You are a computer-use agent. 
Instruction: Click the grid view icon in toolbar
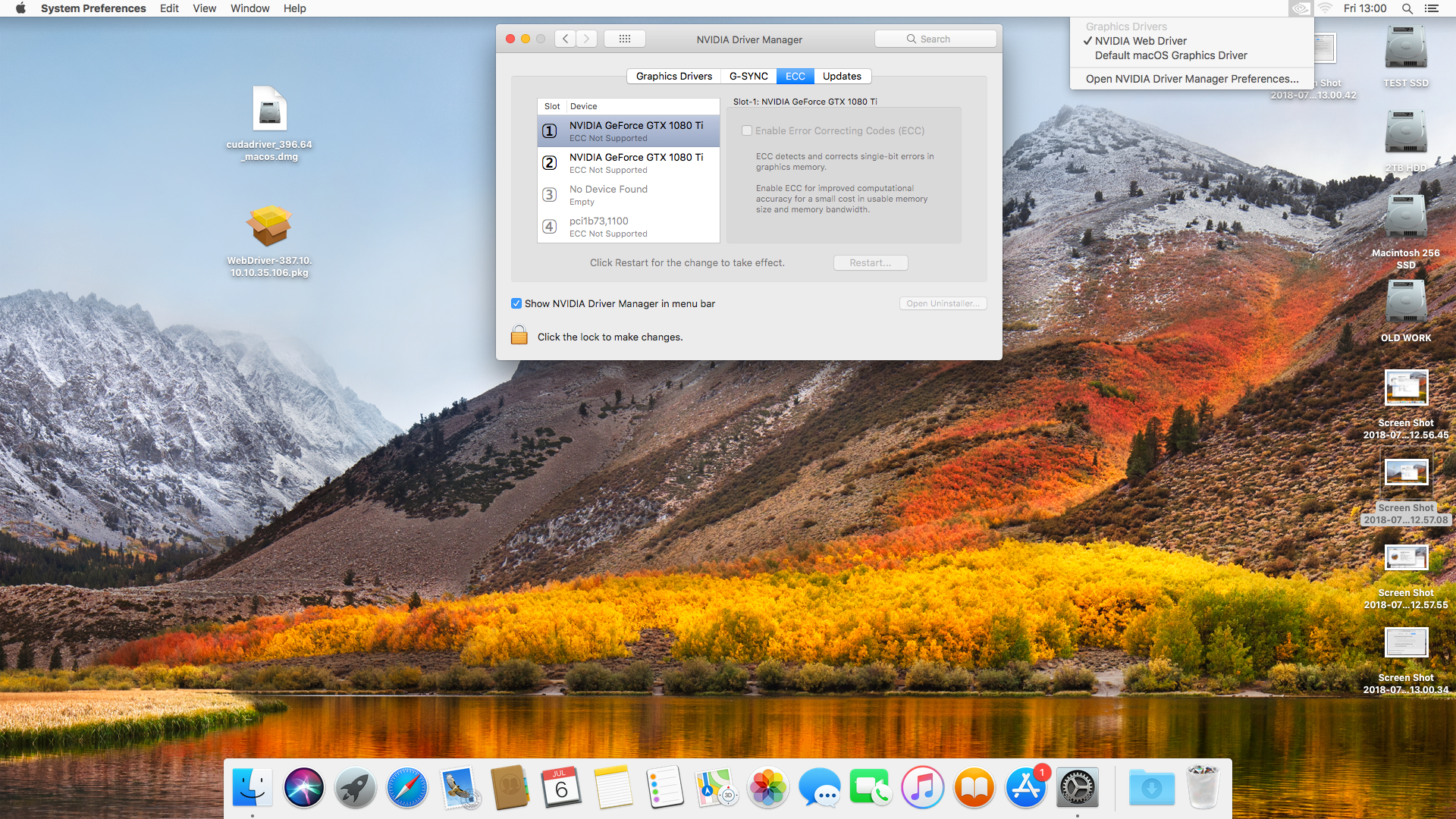coord(624,39)
